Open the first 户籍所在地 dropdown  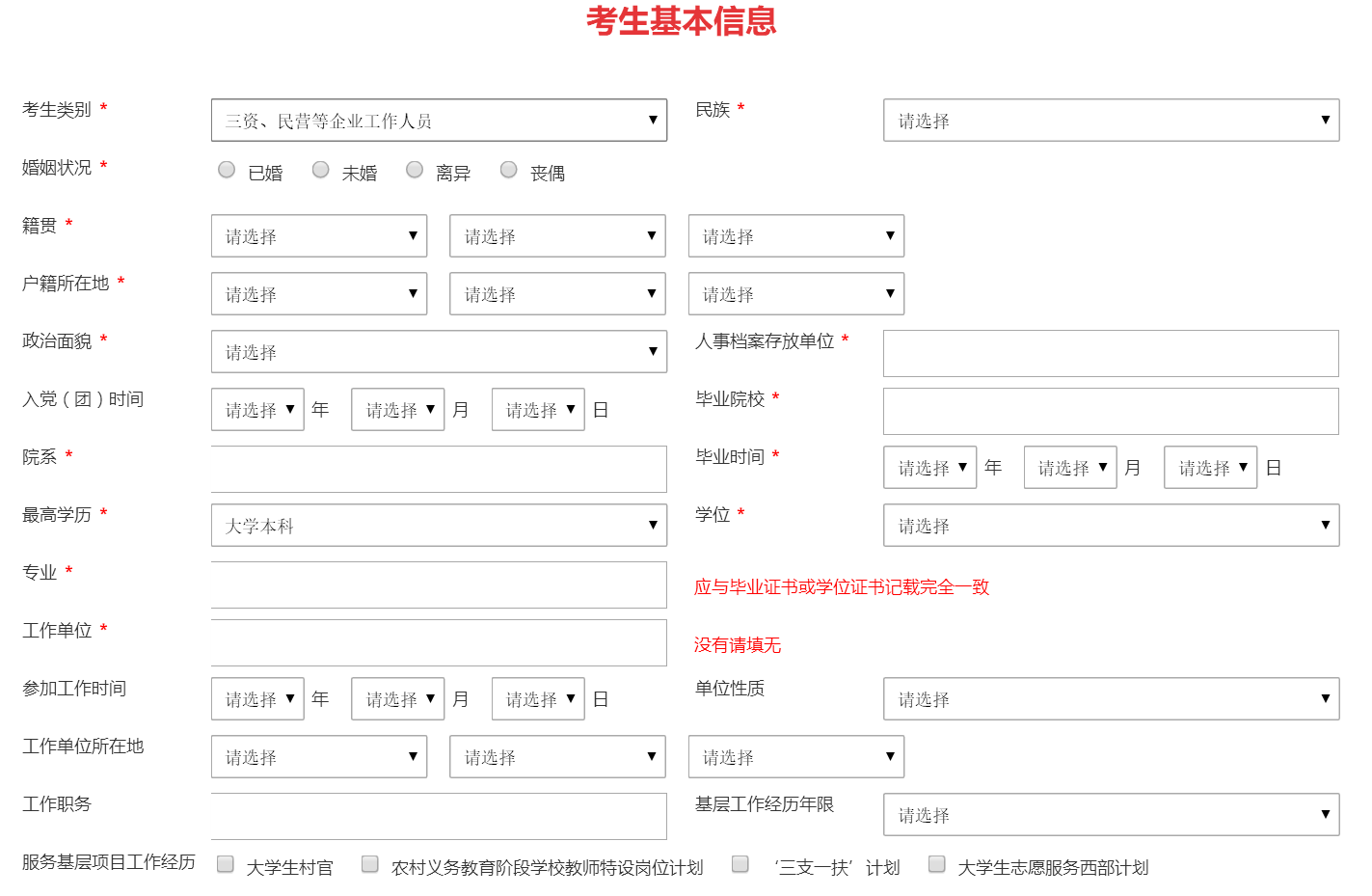[319, 294]
